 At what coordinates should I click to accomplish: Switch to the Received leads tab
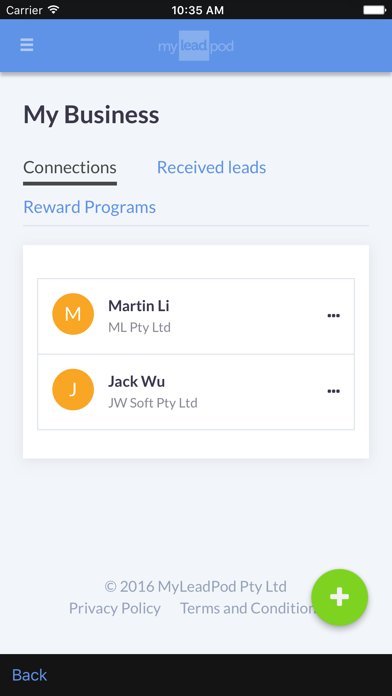tap(211, 167)
